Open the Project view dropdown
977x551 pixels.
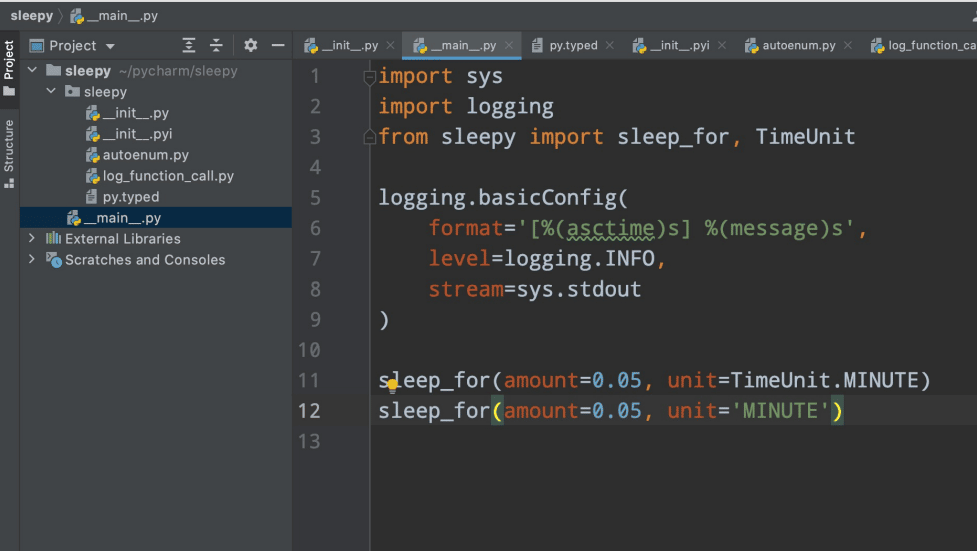click(110, 46)
